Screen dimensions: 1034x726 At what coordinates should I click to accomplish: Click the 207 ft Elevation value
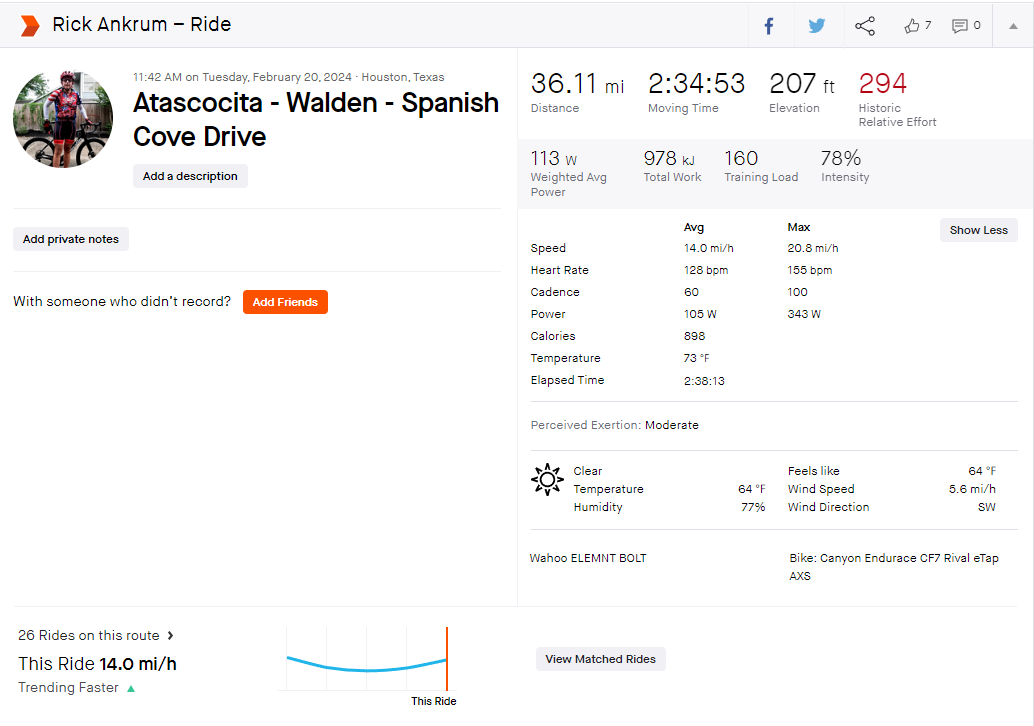[802, 84]
